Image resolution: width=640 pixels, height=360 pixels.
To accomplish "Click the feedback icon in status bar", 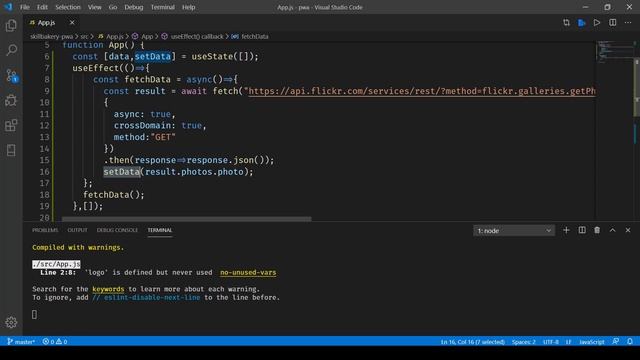I will (x=616, y=341).
